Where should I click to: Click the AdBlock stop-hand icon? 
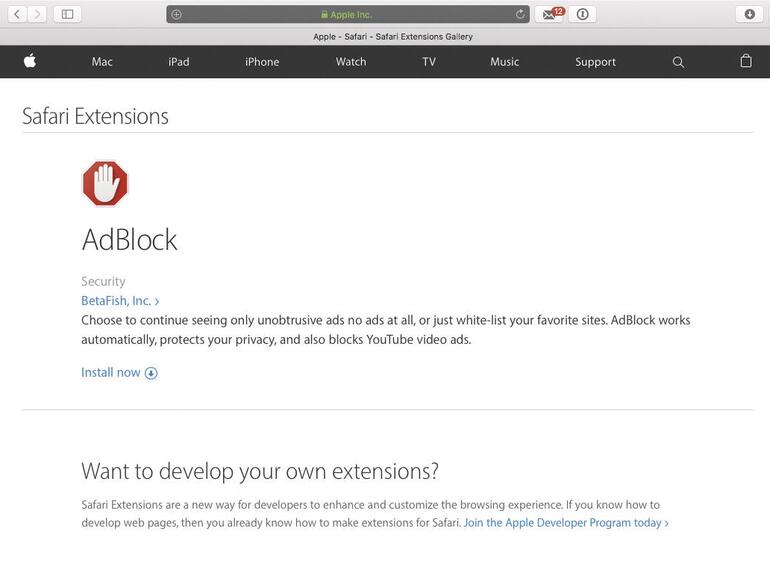click(105, 183)
